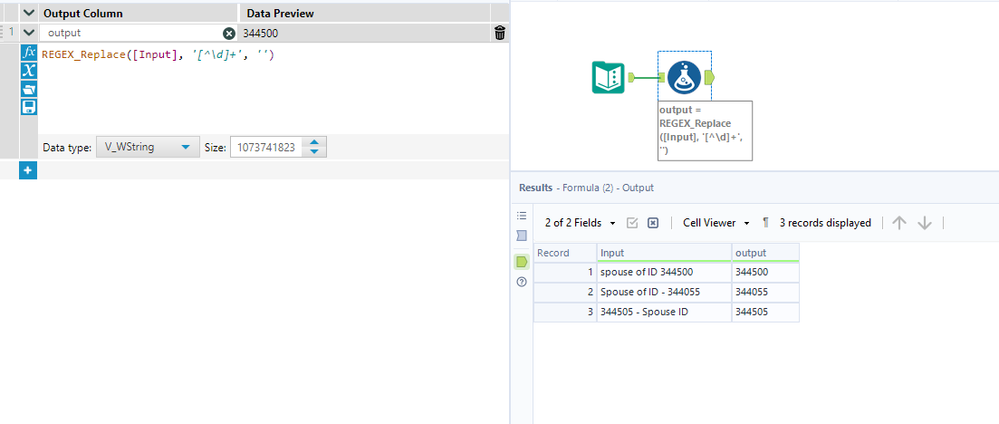Select cell '344505 - Spouse ID'
Image resolution: width=999 pixels, height=424 pixels.
point(664,312)
